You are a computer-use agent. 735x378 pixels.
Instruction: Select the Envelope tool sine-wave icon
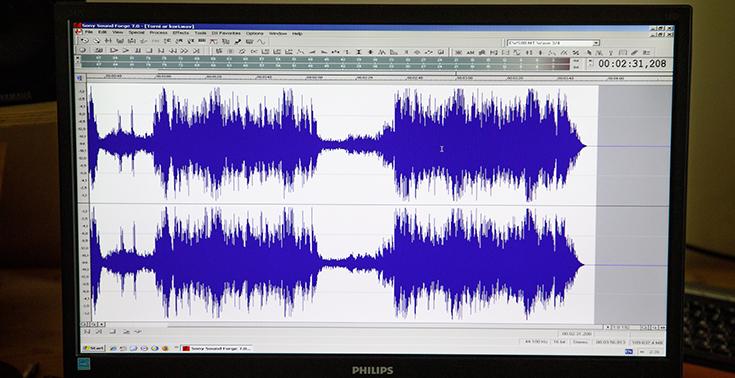pos(262,41)
